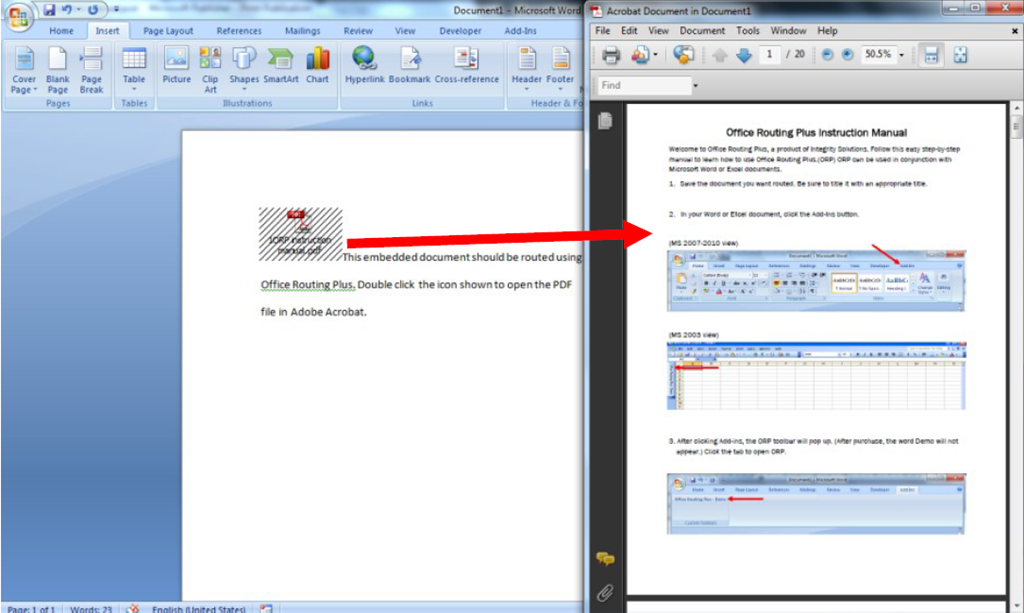
Task: Click the page number field in Acrobat
Action: coord(770,55)
